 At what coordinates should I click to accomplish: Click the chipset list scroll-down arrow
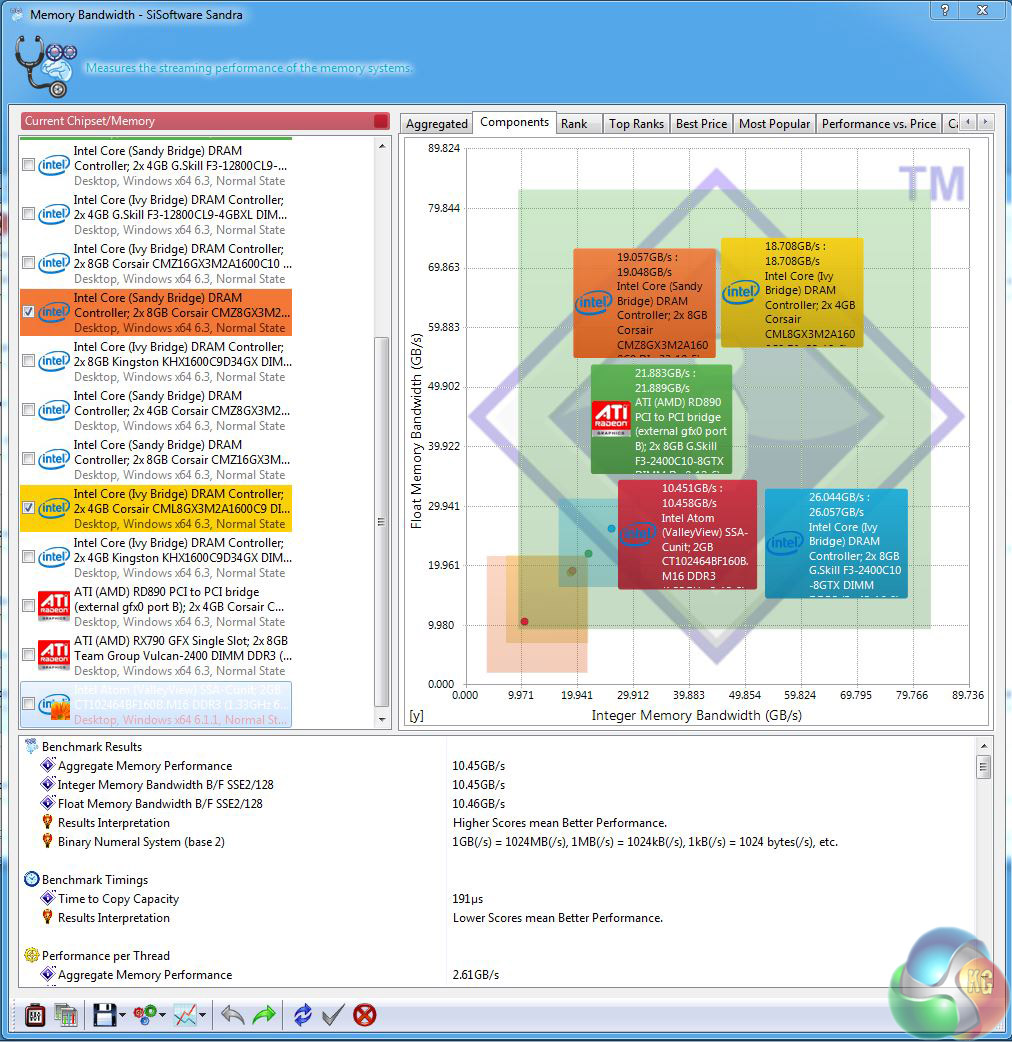[382, 720]
